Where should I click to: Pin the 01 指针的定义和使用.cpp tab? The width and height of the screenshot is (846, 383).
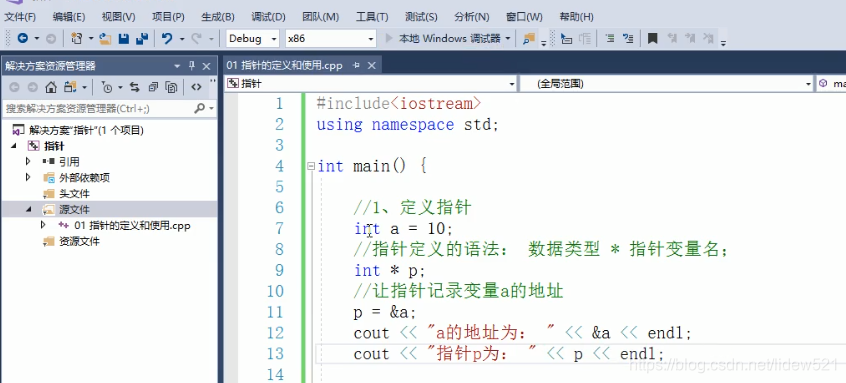356,66
